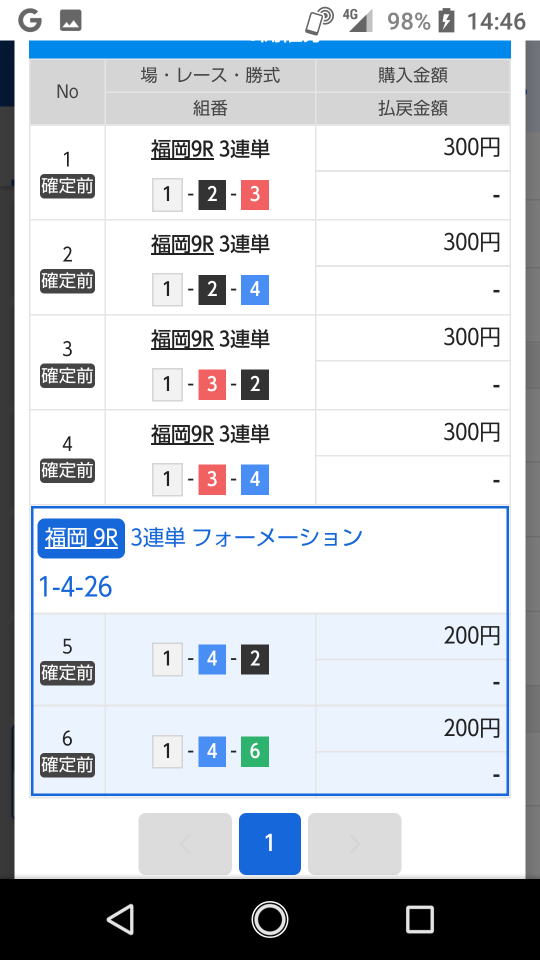
Task: Tap the 1-4-26 formation combination text
Action: (75, 587)
